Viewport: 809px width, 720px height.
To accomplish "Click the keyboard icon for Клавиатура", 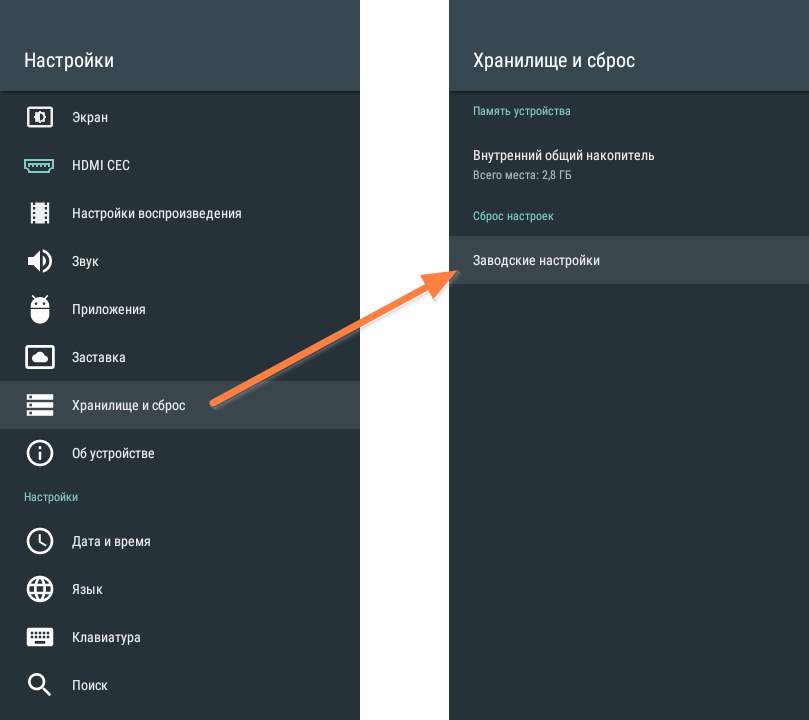I will 40,637.
